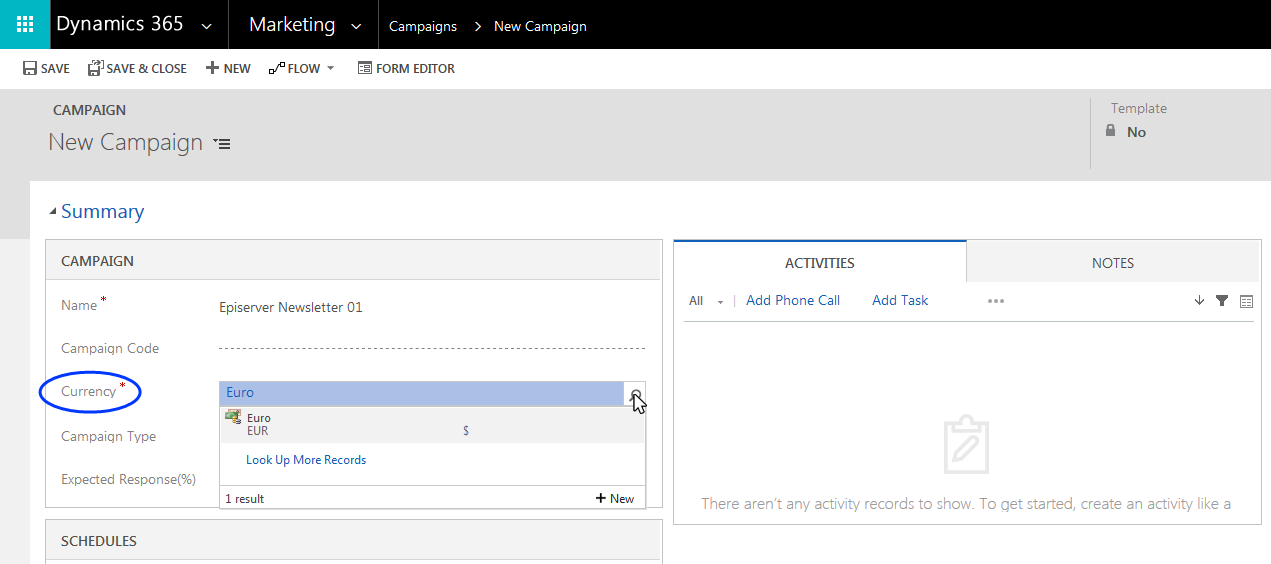Click the Save toolbar button
1271x564 pixels.
pos(46,69)
